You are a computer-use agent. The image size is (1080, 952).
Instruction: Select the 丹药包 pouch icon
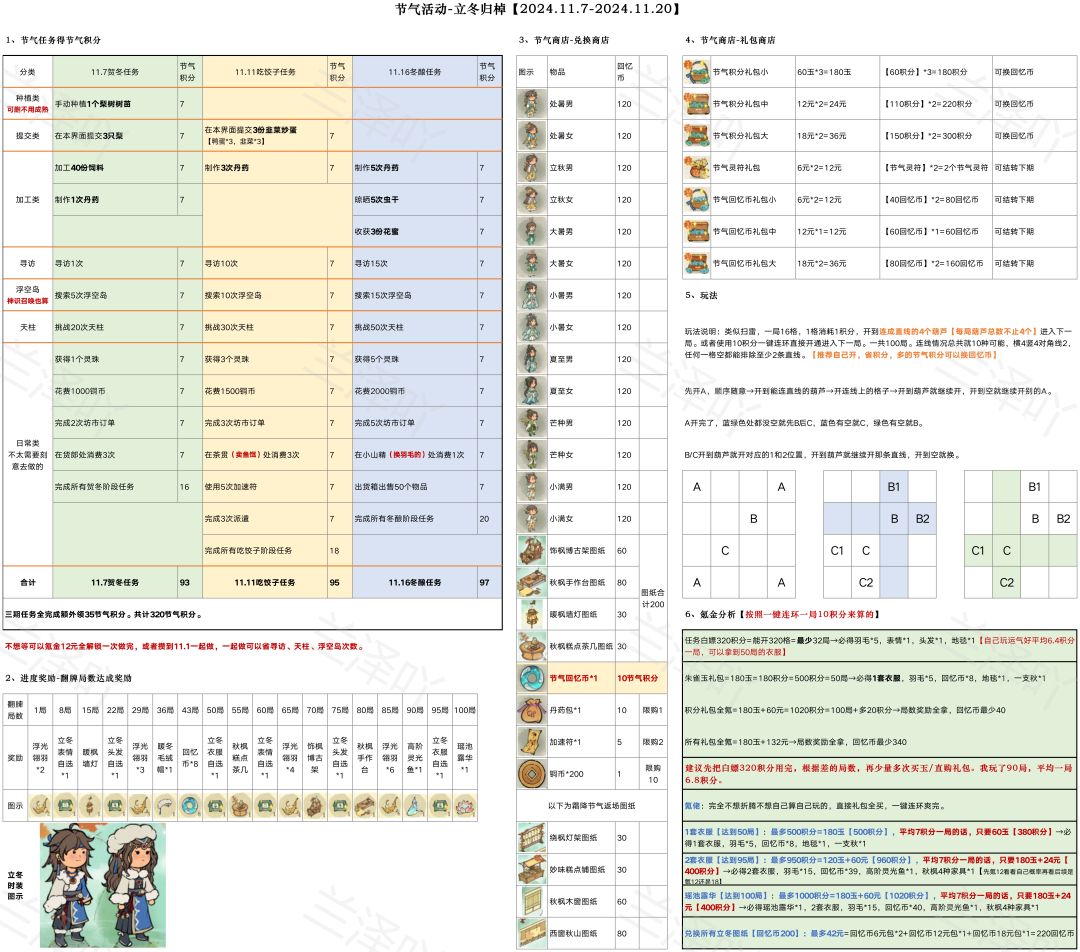(532, 710)
